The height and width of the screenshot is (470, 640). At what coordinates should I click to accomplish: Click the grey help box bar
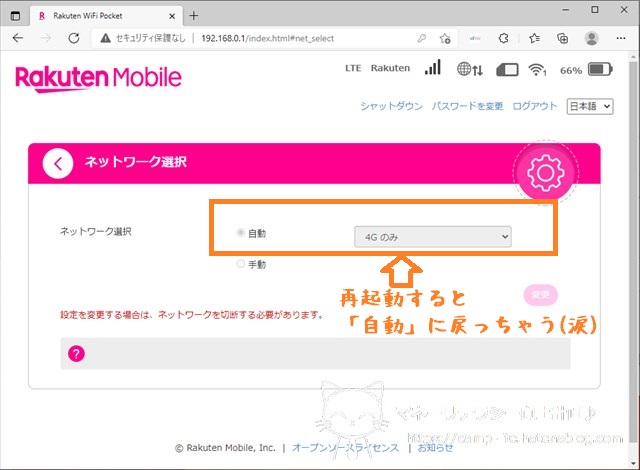coord(315,354)
